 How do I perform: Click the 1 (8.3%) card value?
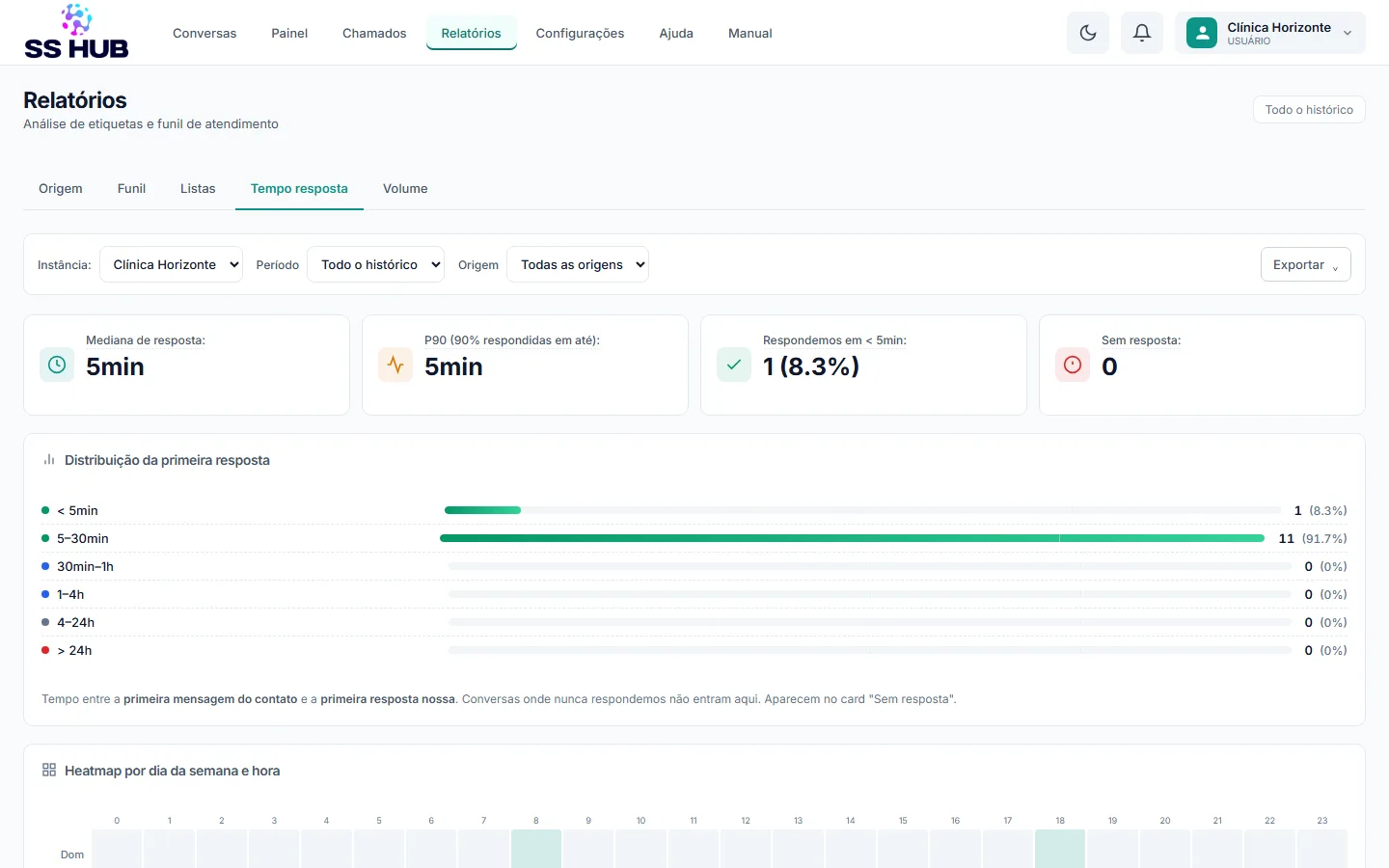(811, 366)
